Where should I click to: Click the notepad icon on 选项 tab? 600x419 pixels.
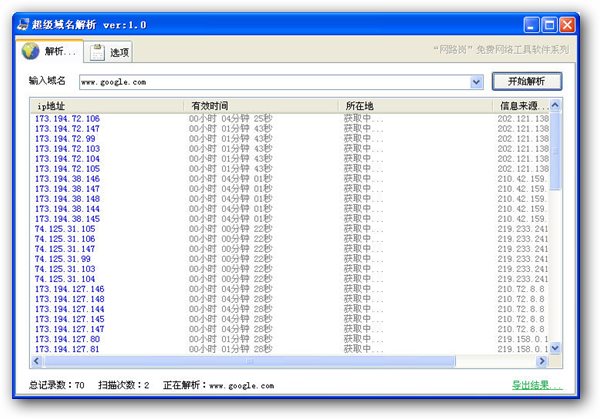point(97,52)
